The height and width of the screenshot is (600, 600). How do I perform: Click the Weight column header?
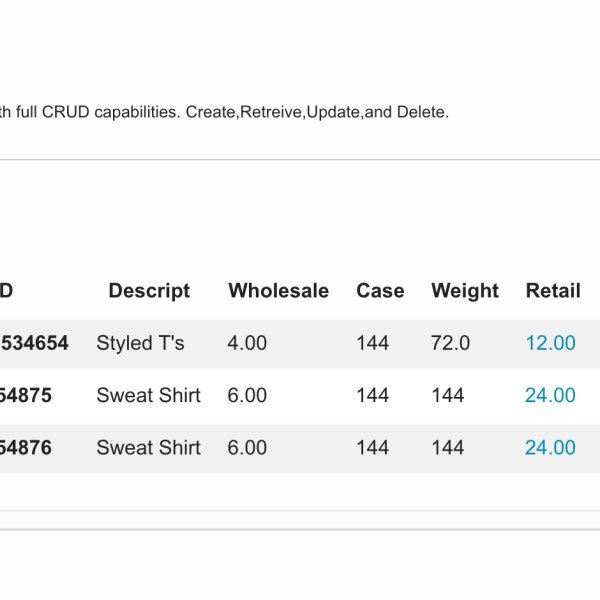pyautogui.click(x=464, y=291)
